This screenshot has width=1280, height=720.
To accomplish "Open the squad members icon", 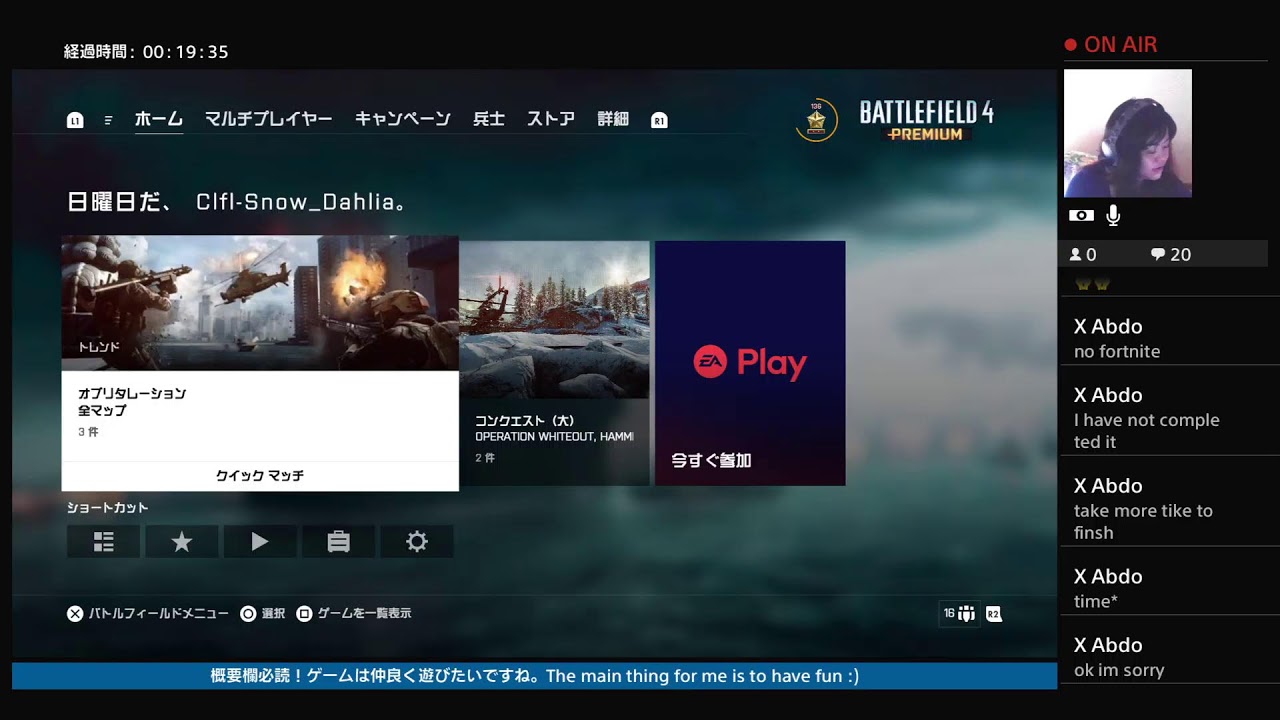I will pyautogui.click(x=966, y=613).
